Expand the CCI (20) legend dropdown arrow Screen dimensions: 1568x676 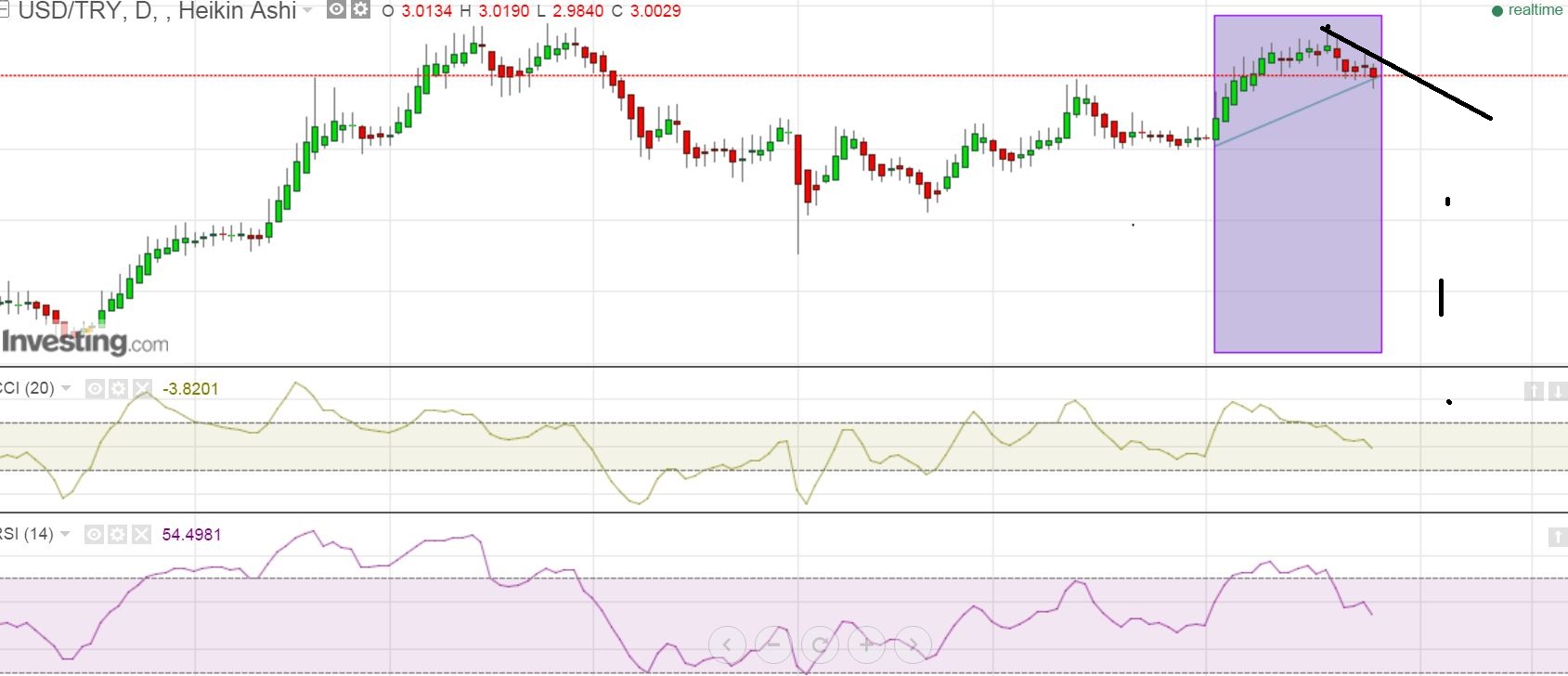(66, 389)
